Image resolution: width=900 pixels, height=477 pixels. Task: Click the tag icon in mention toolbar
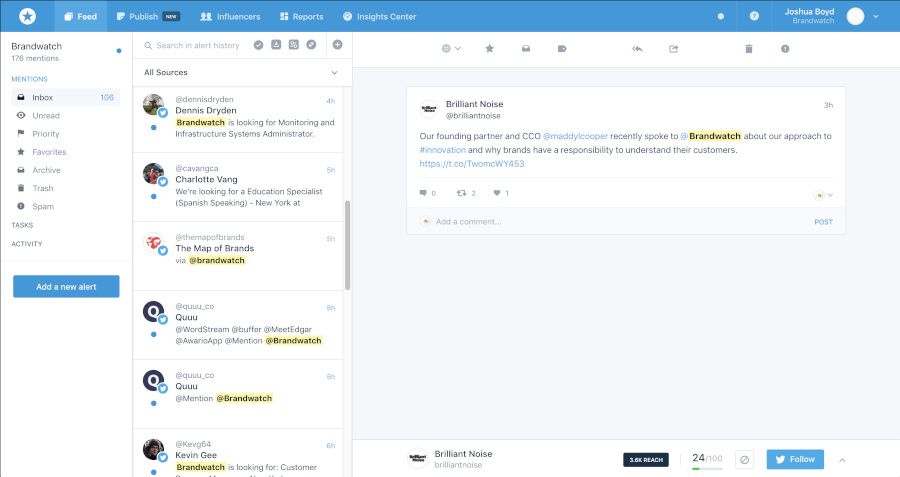pos(561,48)
